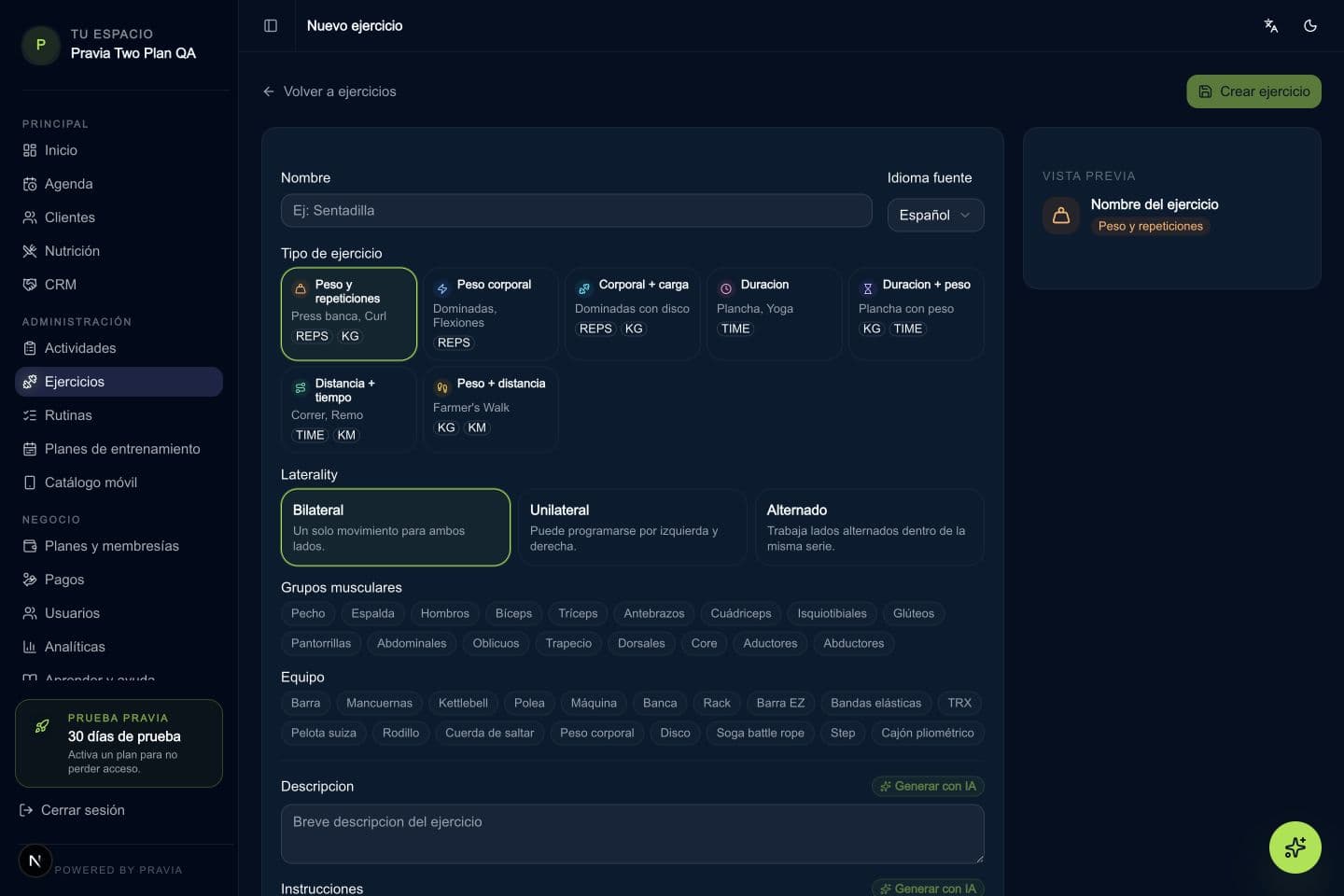
Task: Click the Nombre input field
Action: [x=577, y=211]
